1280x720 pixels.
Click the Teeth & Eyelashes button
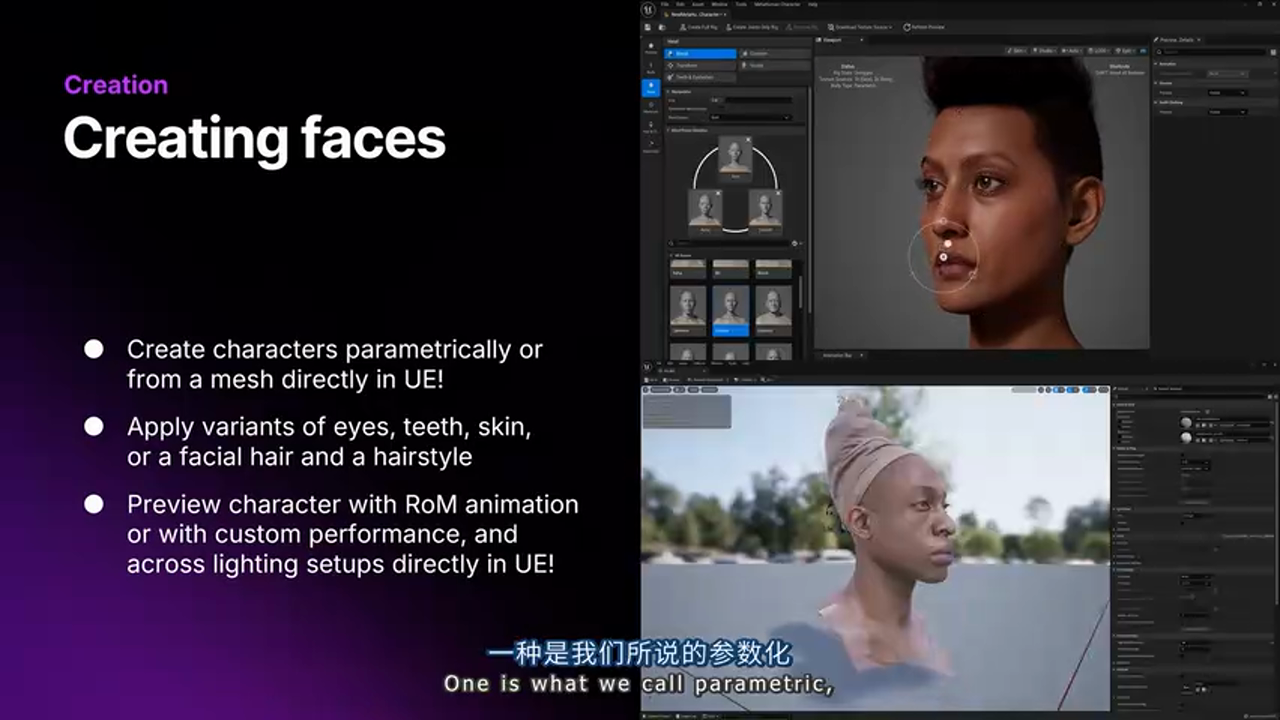702,77
